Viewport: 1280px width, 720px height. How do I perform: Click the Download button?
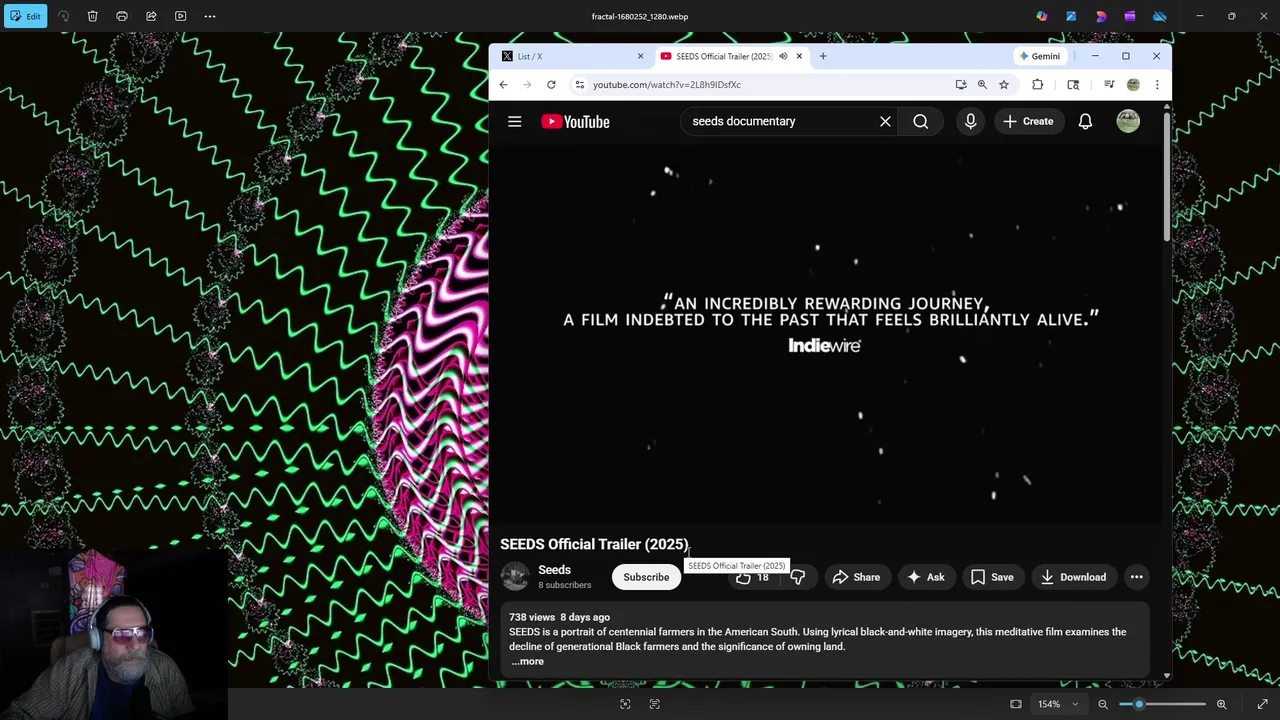coord(1073,577)
